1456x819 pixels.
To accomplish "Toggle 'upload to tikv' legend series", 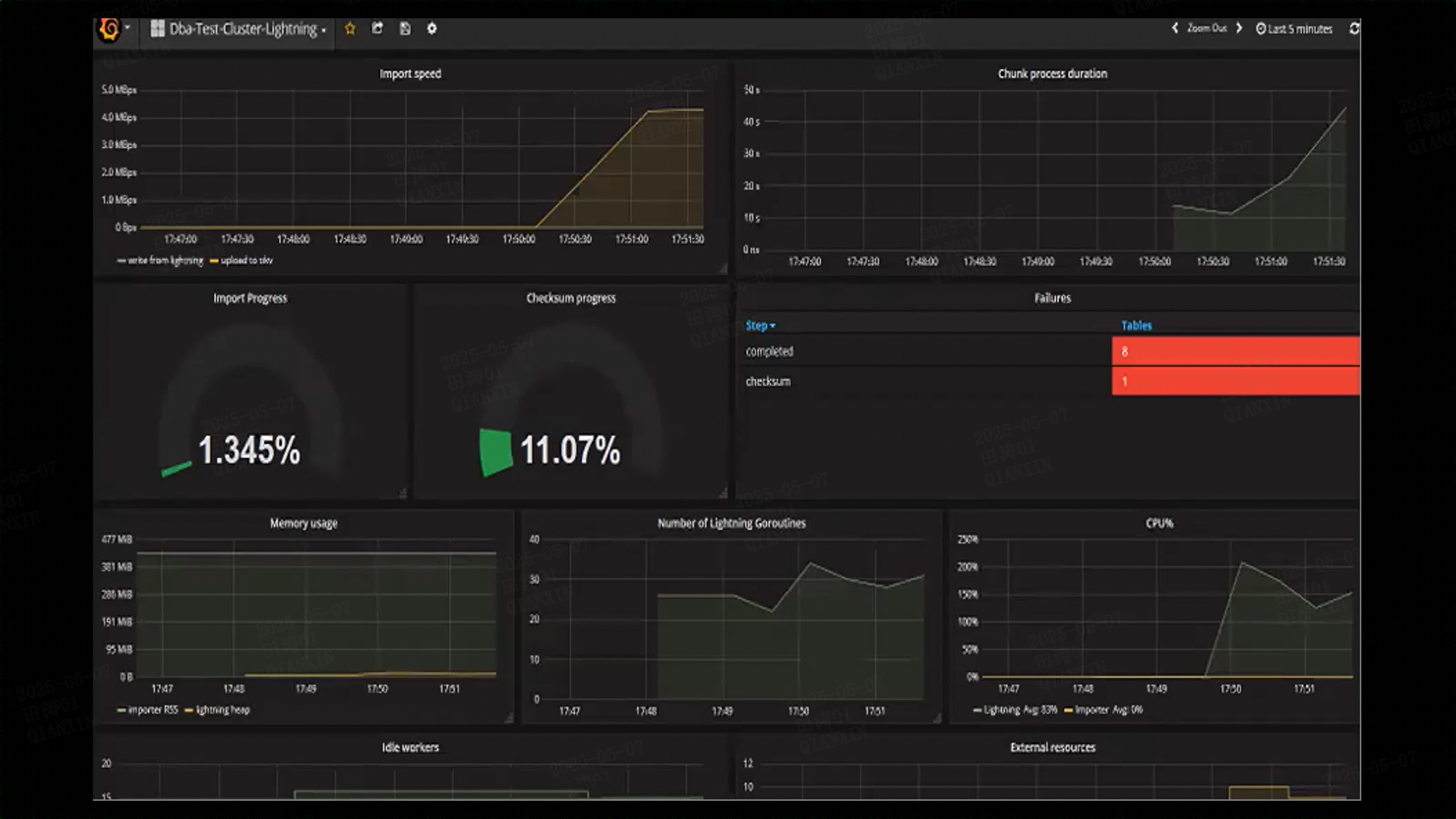I will 246,261.
